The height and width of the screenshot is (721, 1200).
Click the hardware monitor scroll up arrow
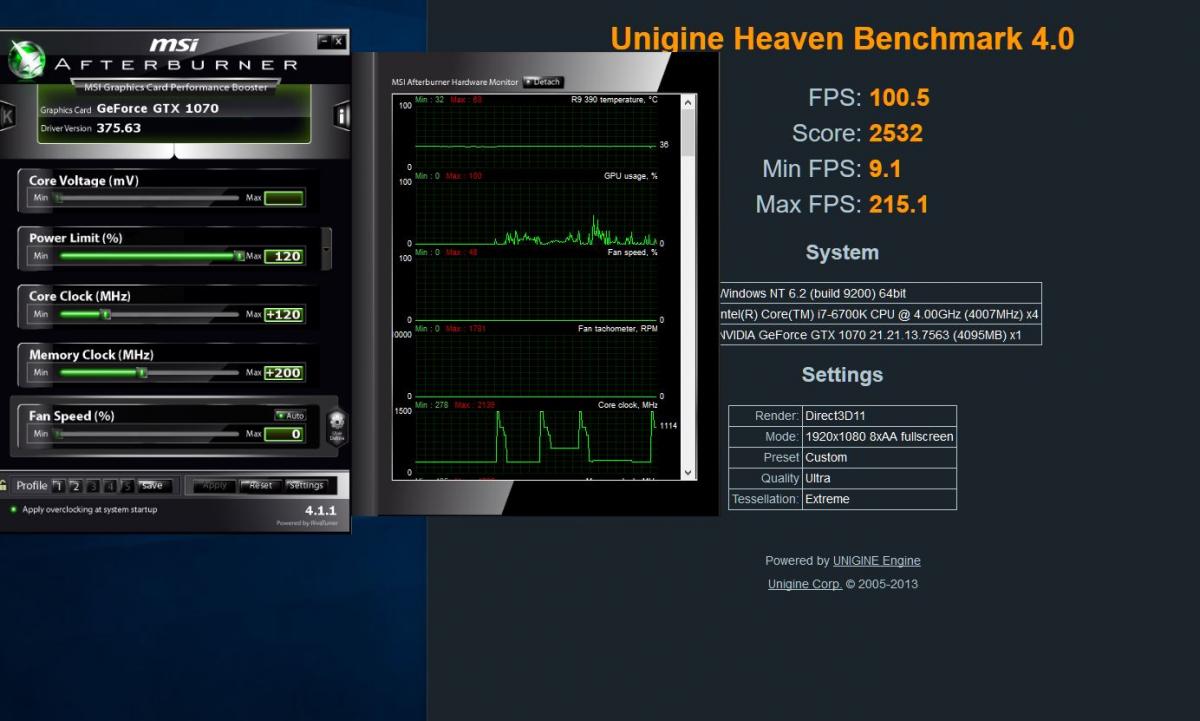click(688, 101)
